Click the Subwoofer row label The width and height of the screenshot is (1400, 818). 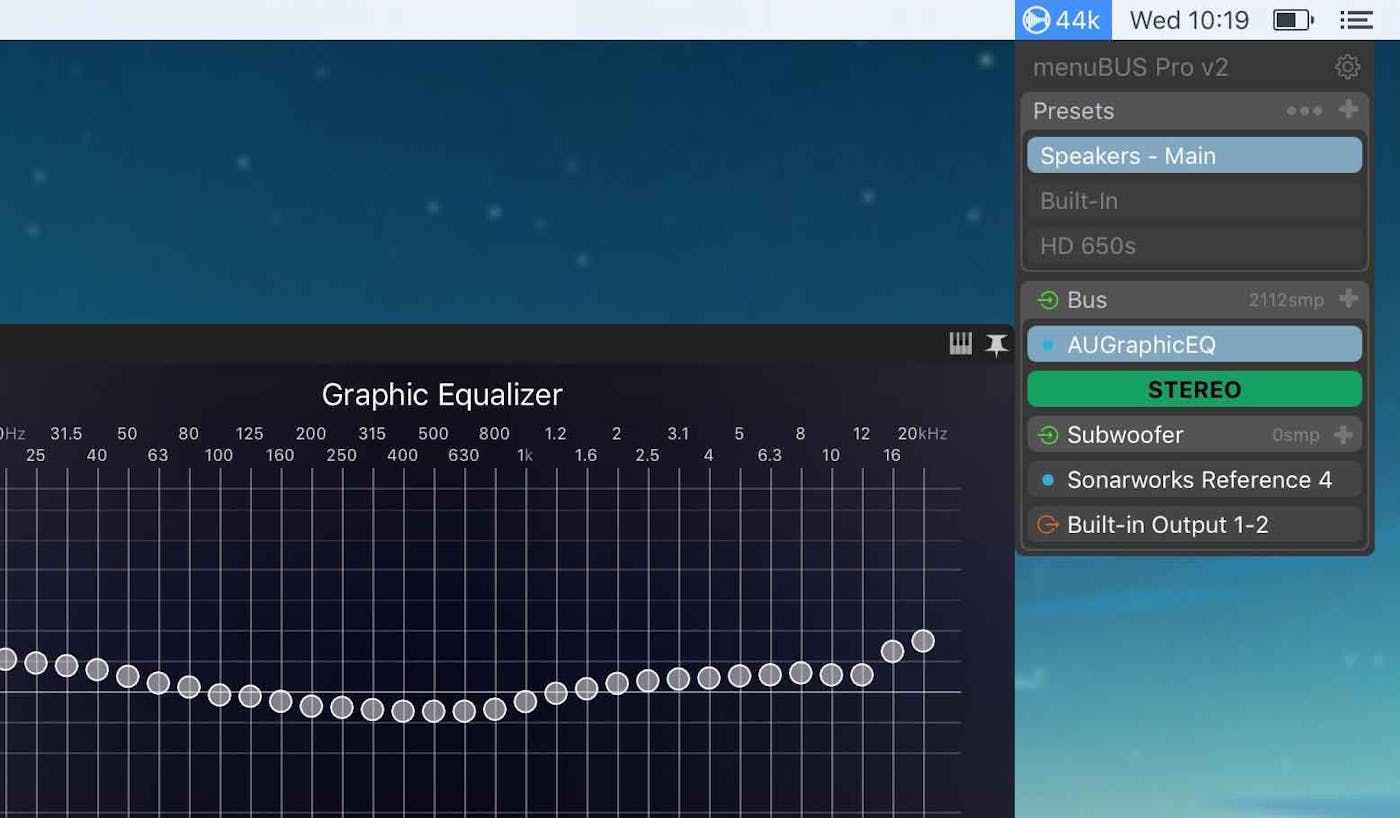[x=1125, y=435]
